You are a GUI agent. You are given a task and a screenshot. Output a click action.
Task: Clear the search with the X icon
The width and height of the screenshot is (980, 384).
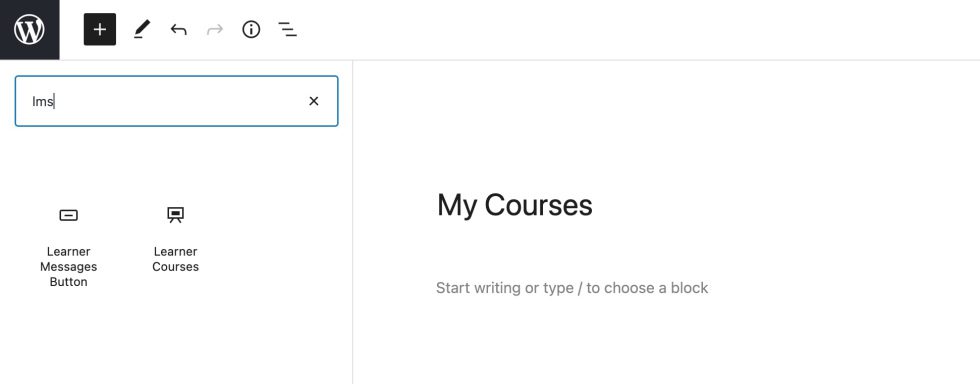click(314, 101)
